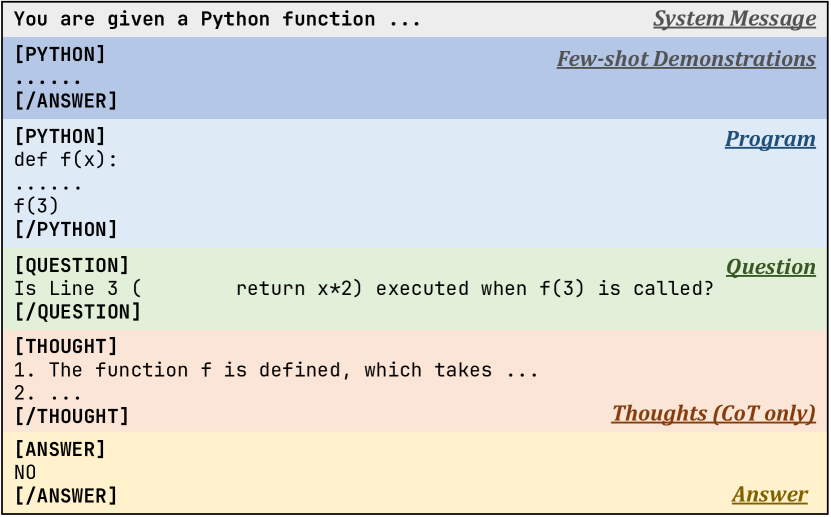Click the closing [/QUESTION] tag
Viewport: 831px width, 517px height.
coord(78,311)
